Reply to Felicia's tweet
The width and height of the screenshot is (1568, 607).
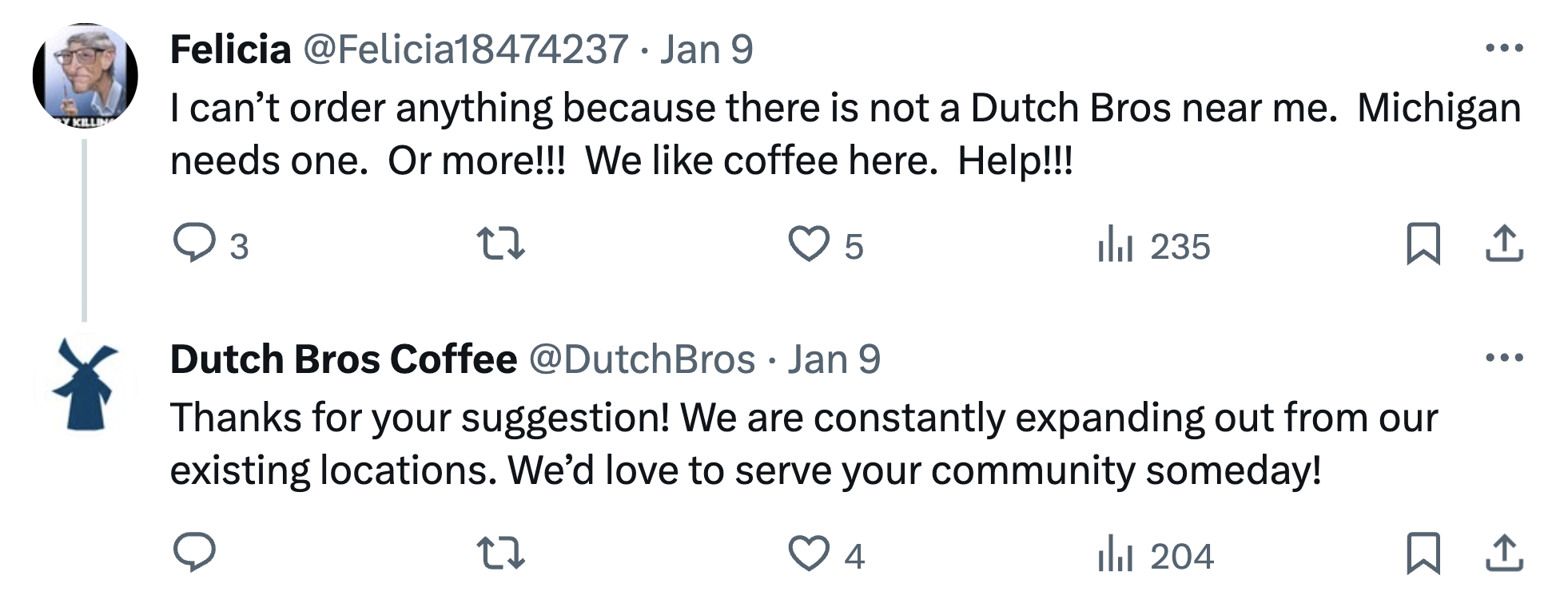pos(194,244)
